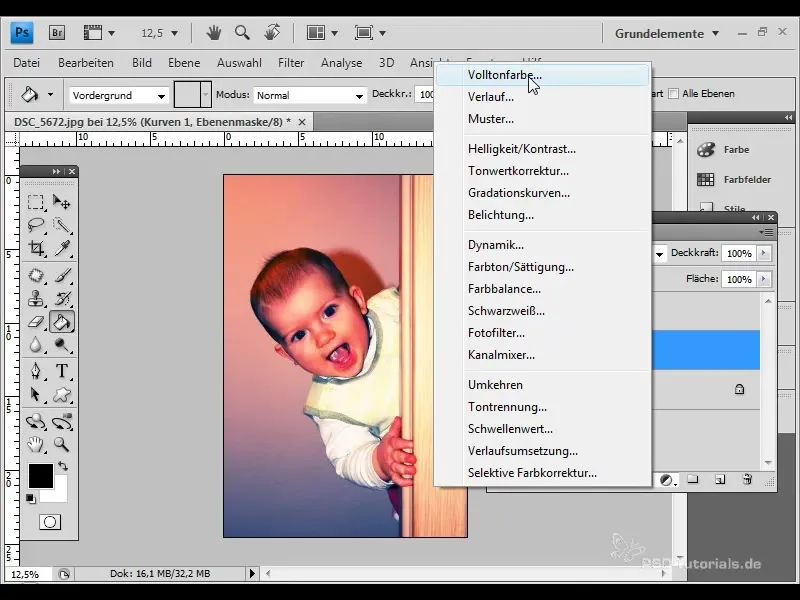Select the Type tool
The height and width of the screenshot is (600, 800).
[x=61, y=370]
